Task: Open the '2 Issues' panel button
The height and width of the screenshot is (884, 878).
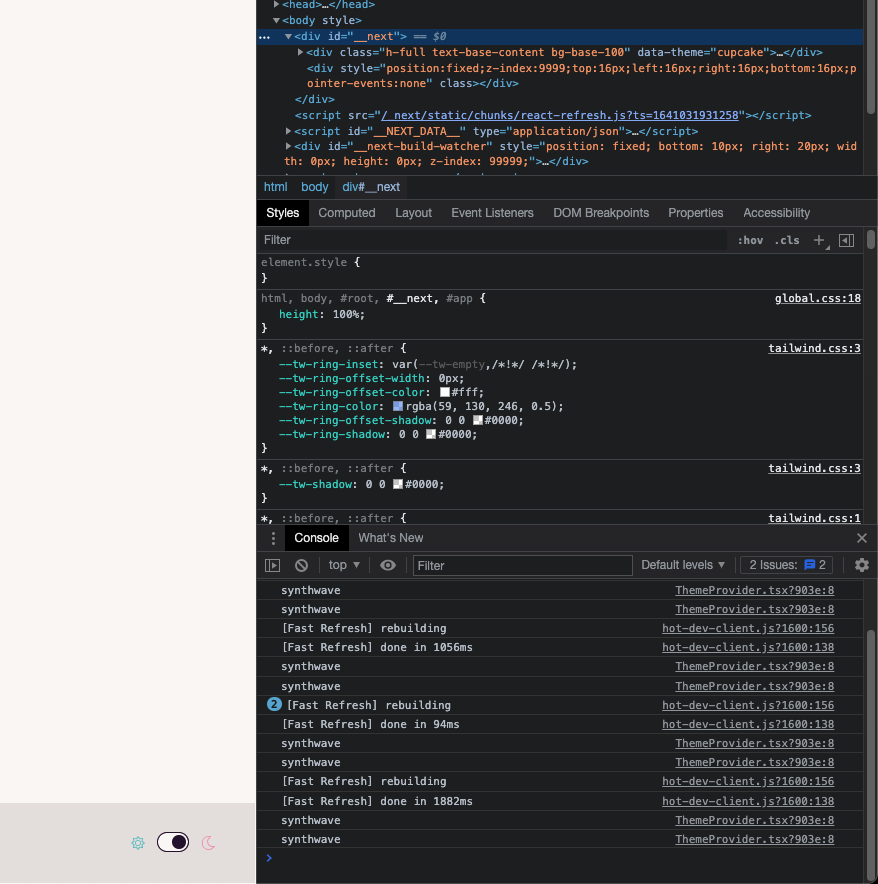Action: point(786,565)
